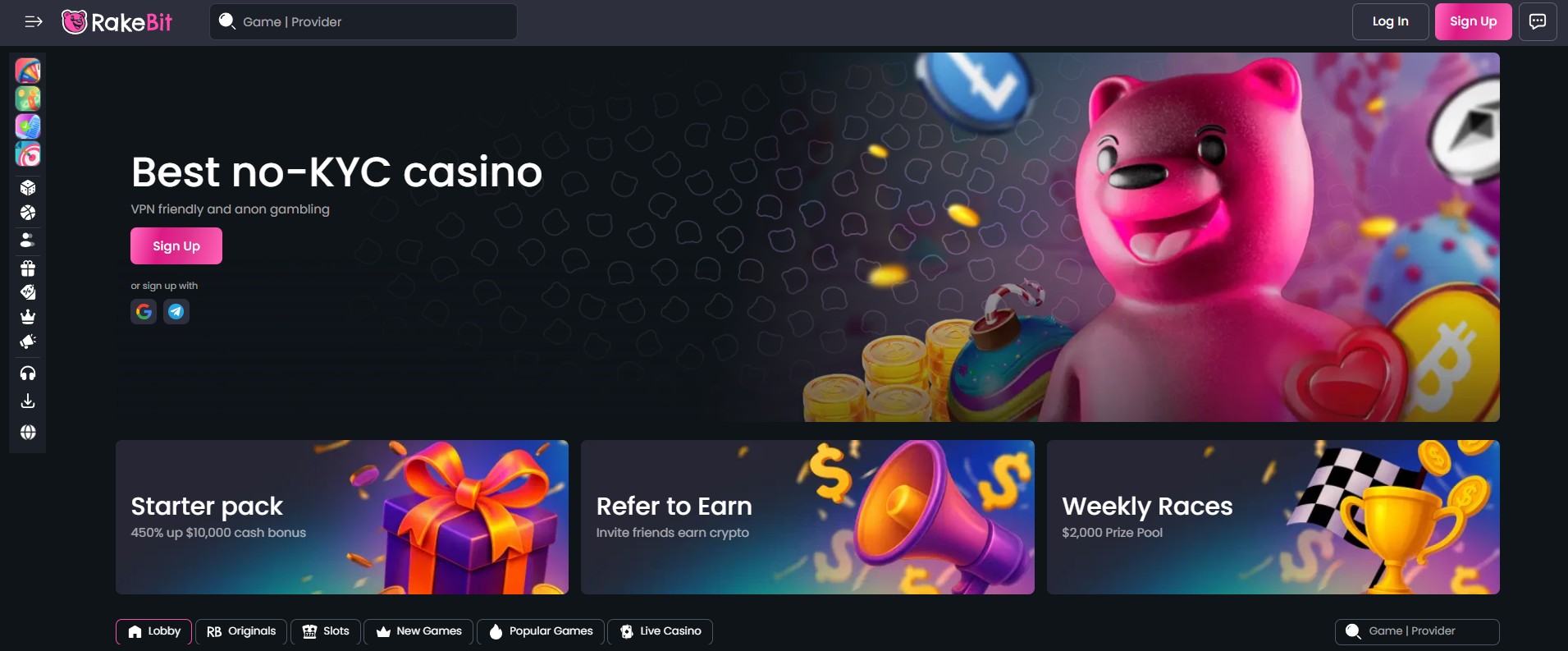Click the Log In button in header
Image resolution: width=1568 pixels, height=651 pixels.
pos(1390,21)
